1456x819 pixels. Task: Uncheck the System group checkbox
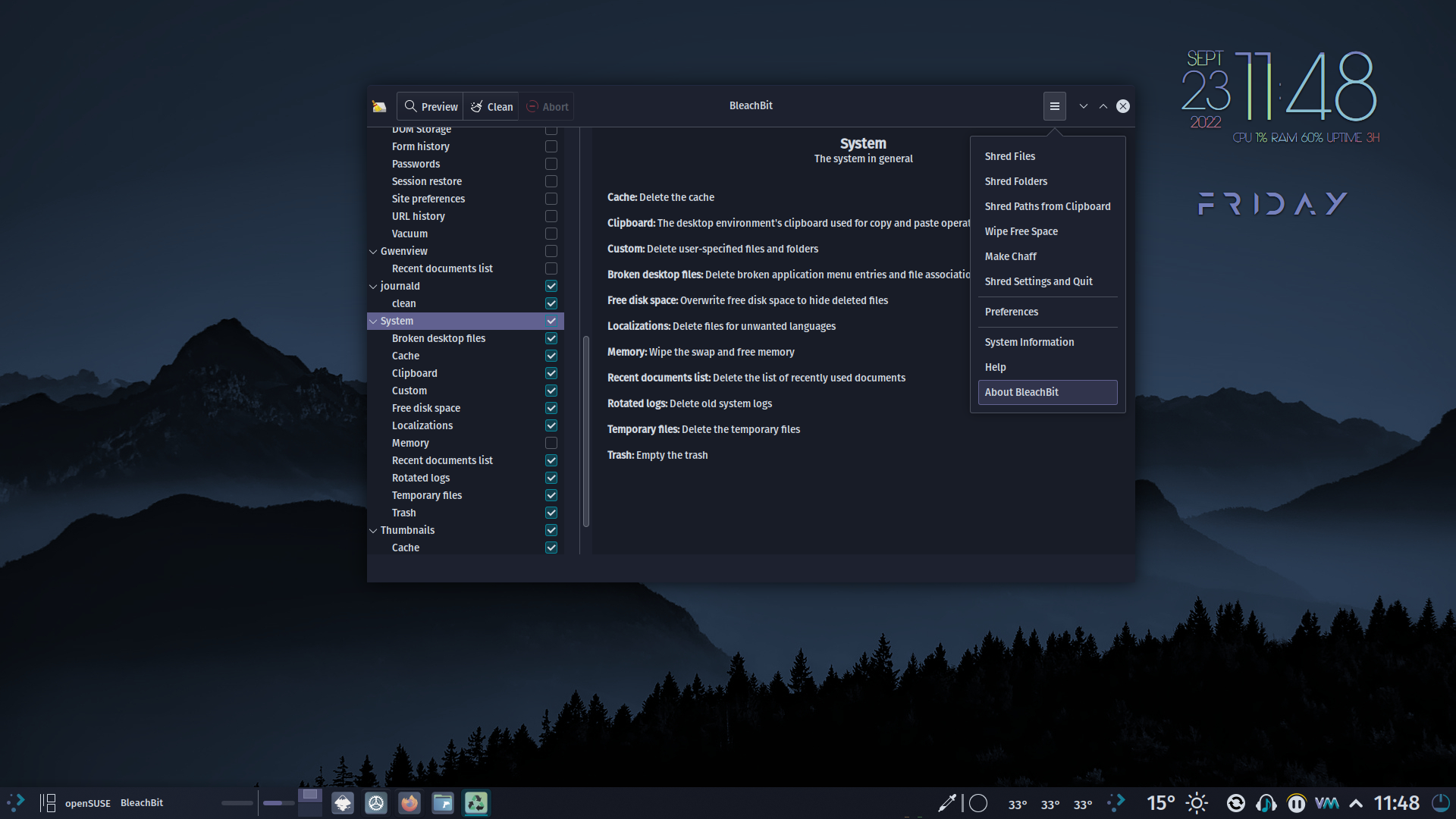pos(551,321)
